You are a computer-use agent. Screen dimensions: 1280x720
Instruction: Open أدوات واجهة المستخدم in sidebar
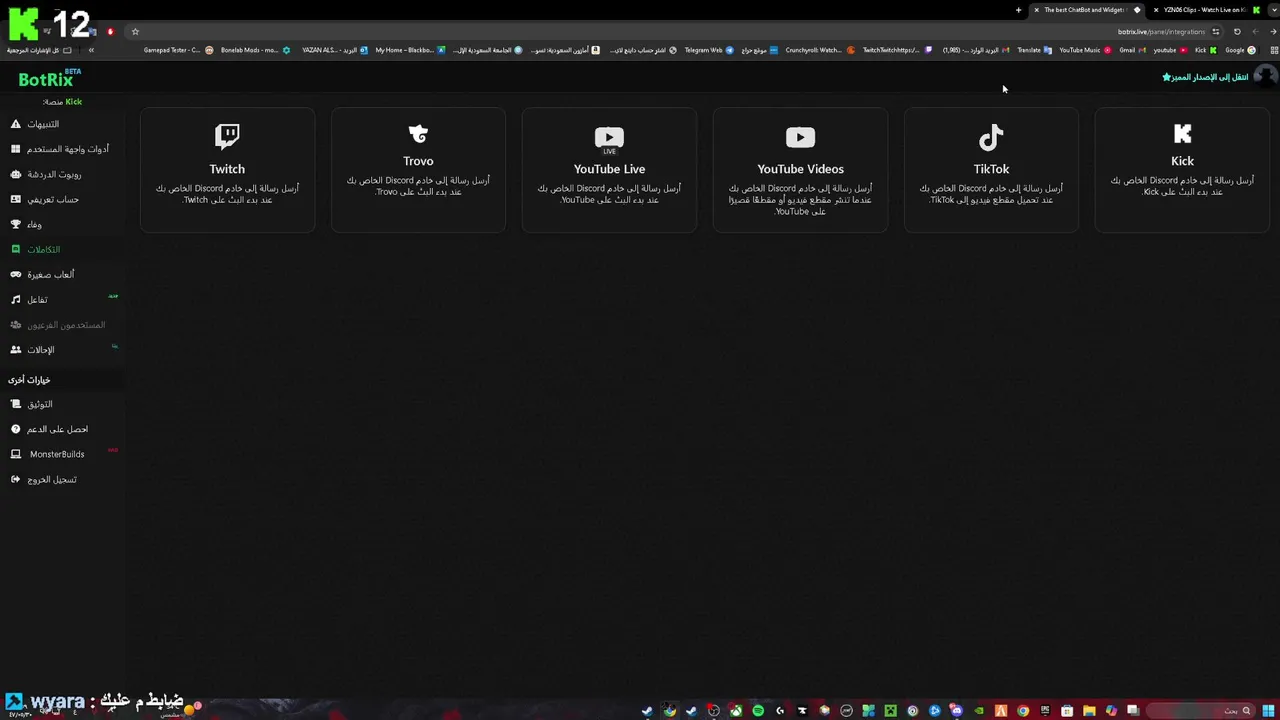tap(59, 149)
